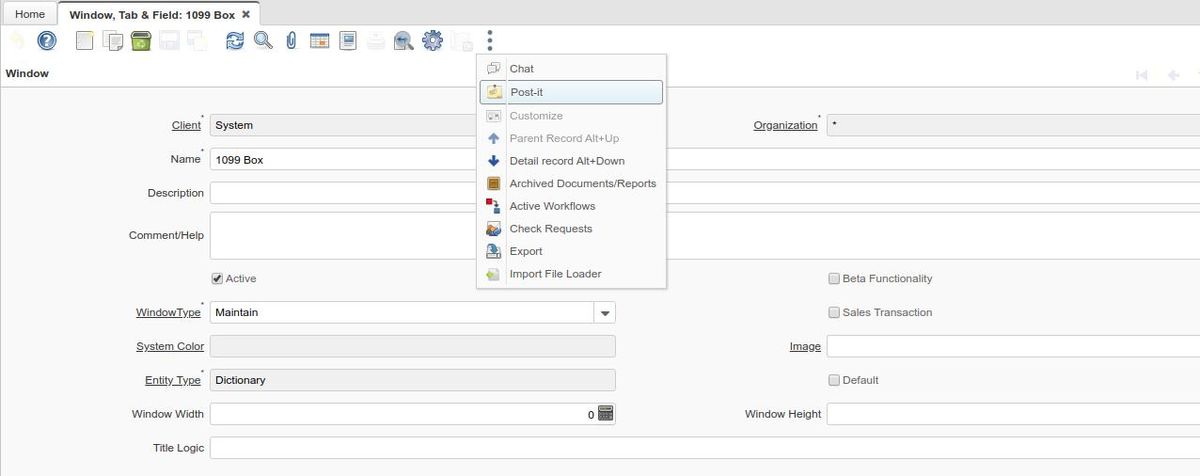Click the New Record toolbar icon
This screenshot has width=1200, height=476.
(x=85, y=41)
